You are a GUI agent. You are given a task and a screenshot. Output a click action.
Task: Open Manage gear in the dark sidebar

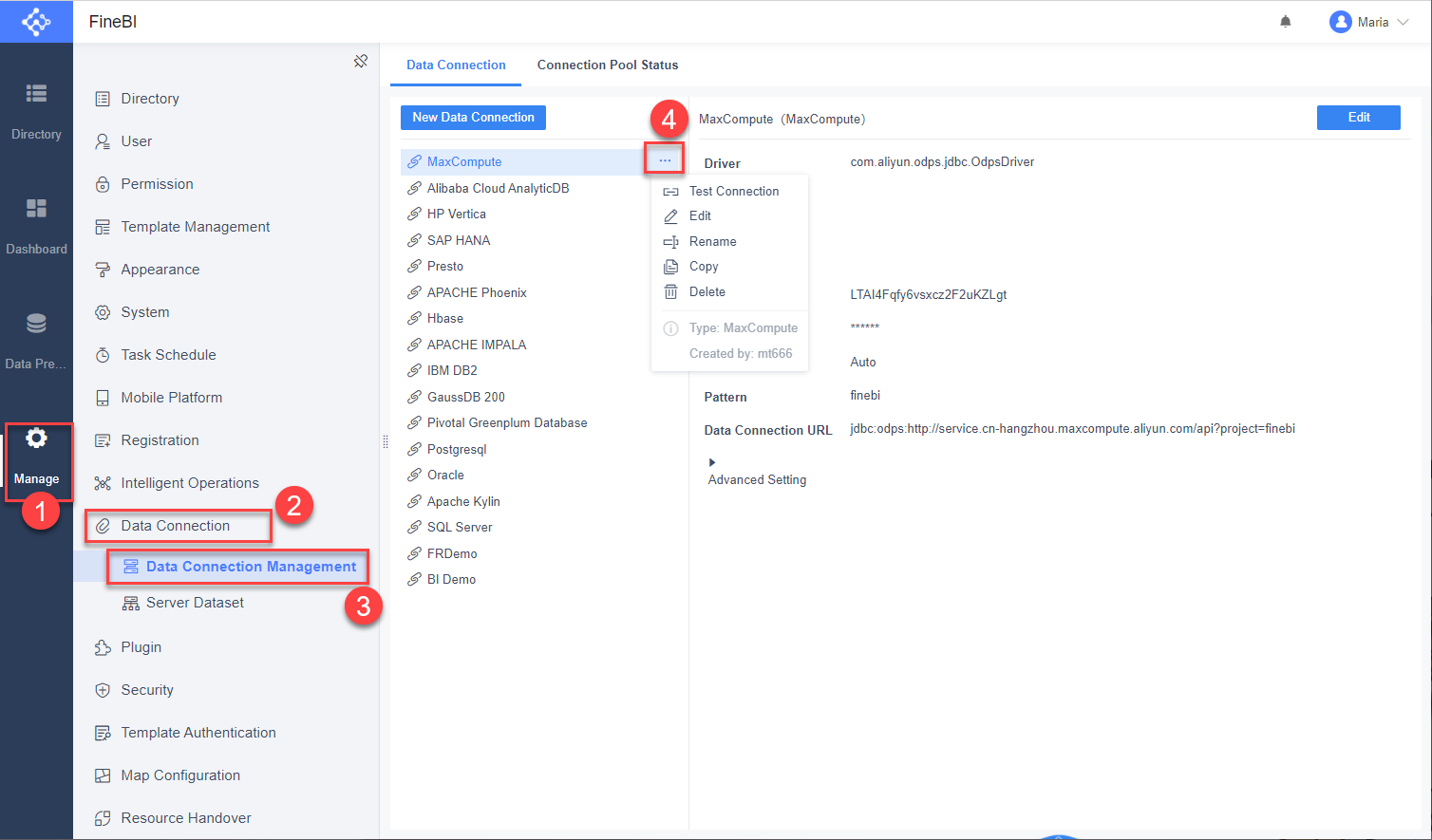pyautogui.click(x=36, y=457)
